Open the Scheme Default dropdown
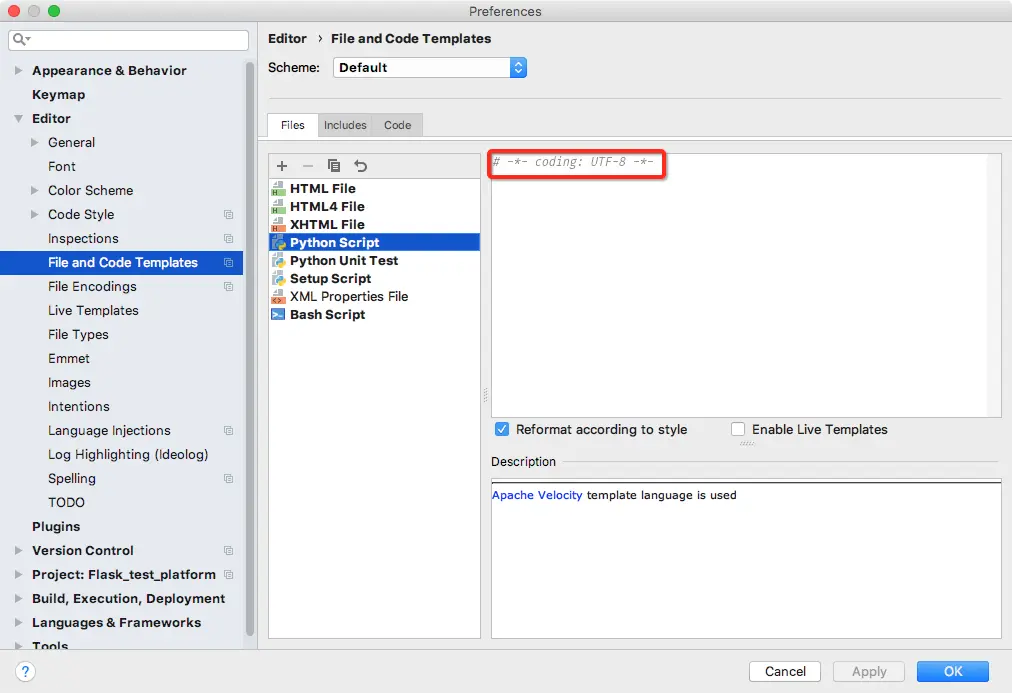Image resolution: width=1012 pixels, height=693 pixels. 430,68
